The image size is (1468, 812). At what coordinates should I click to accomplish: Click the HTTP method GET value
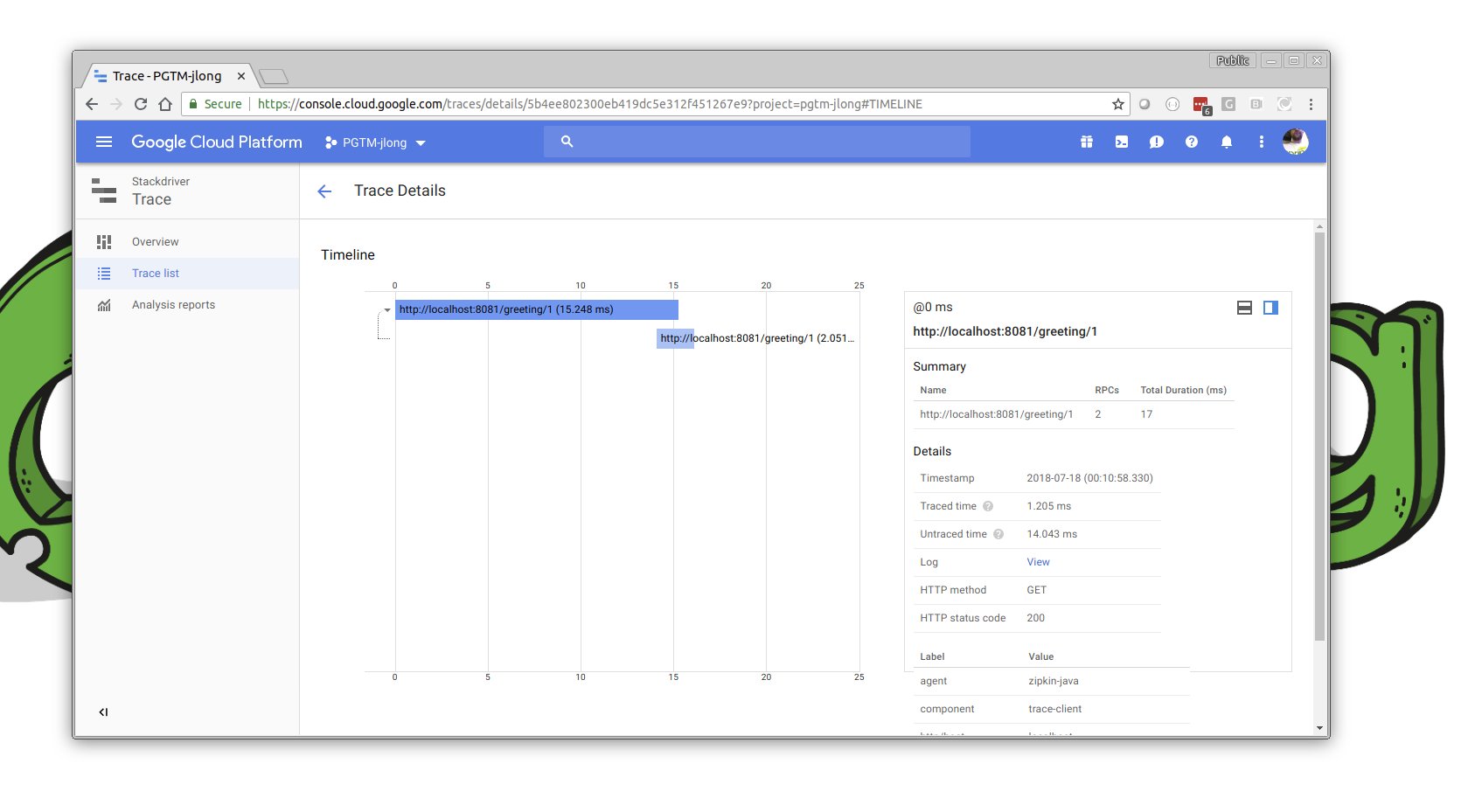[x=1036, y=590]
